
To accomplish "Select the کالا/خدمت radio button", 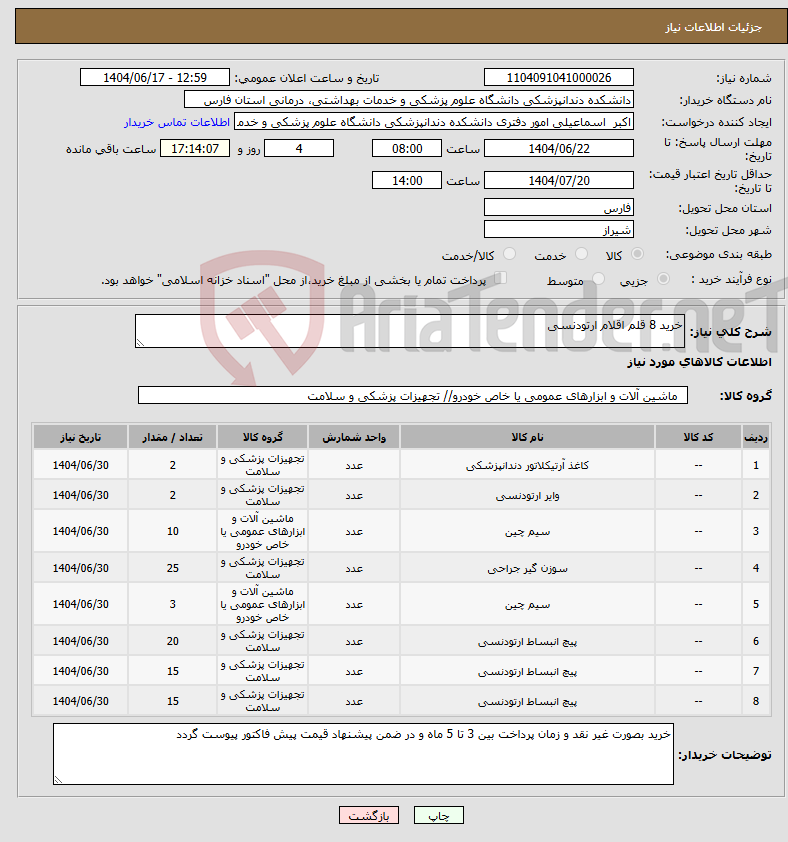I will tap(509, 254).
